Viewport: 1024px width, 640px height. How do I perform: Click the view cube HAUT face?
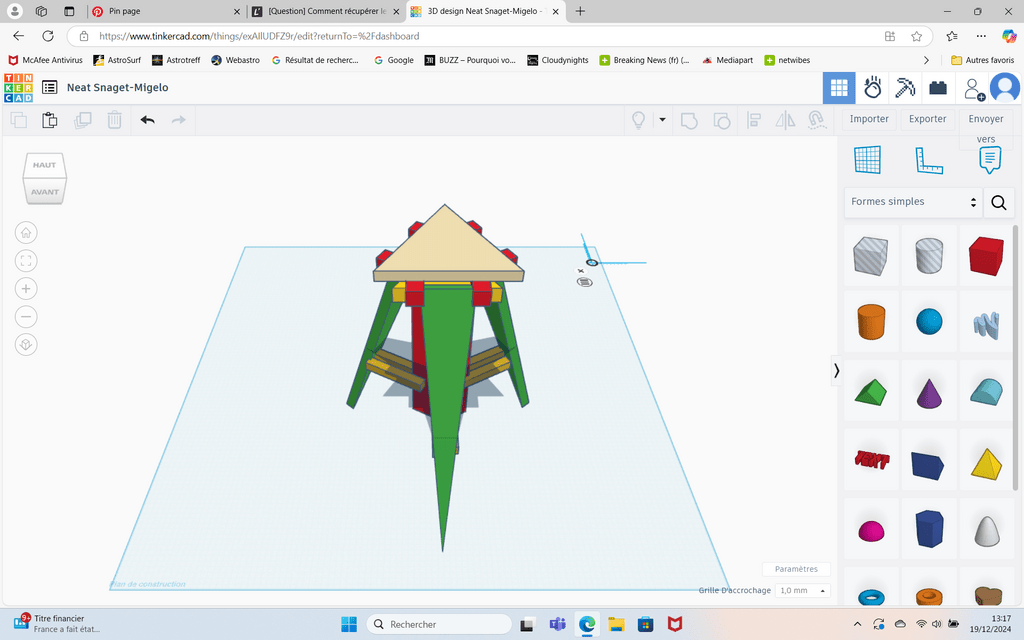(44, 165)
